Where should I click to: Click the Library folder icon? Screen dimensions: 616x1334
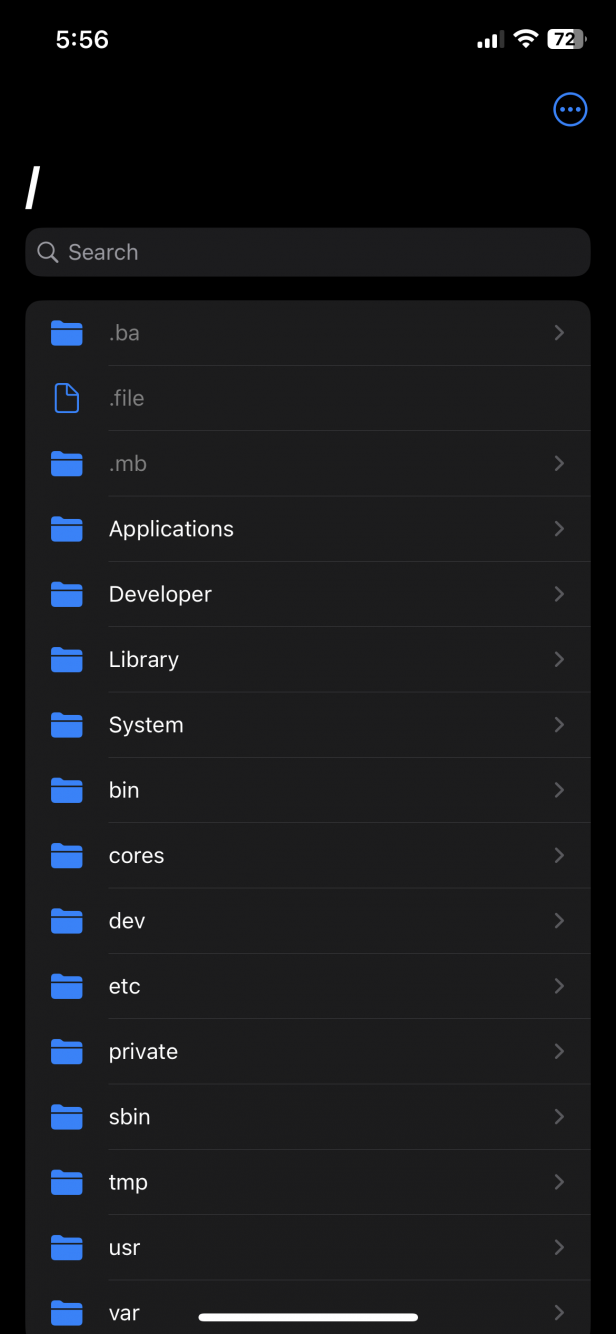pyautogui.click(x=67, y=660)
